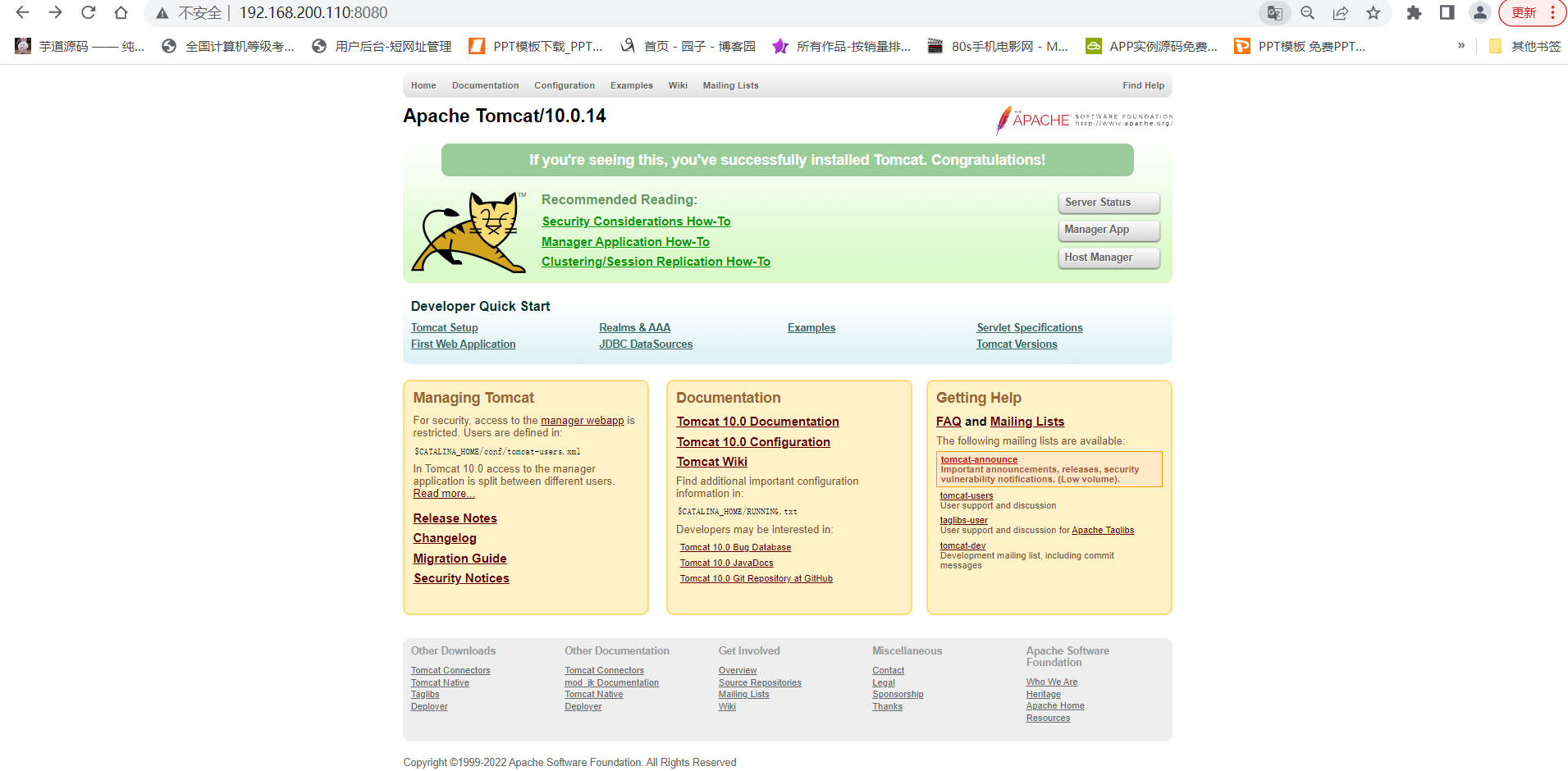The image size is (1568, 771).
Task: Open the extensions puzzle icon
Action: [x=1414, y=12]
